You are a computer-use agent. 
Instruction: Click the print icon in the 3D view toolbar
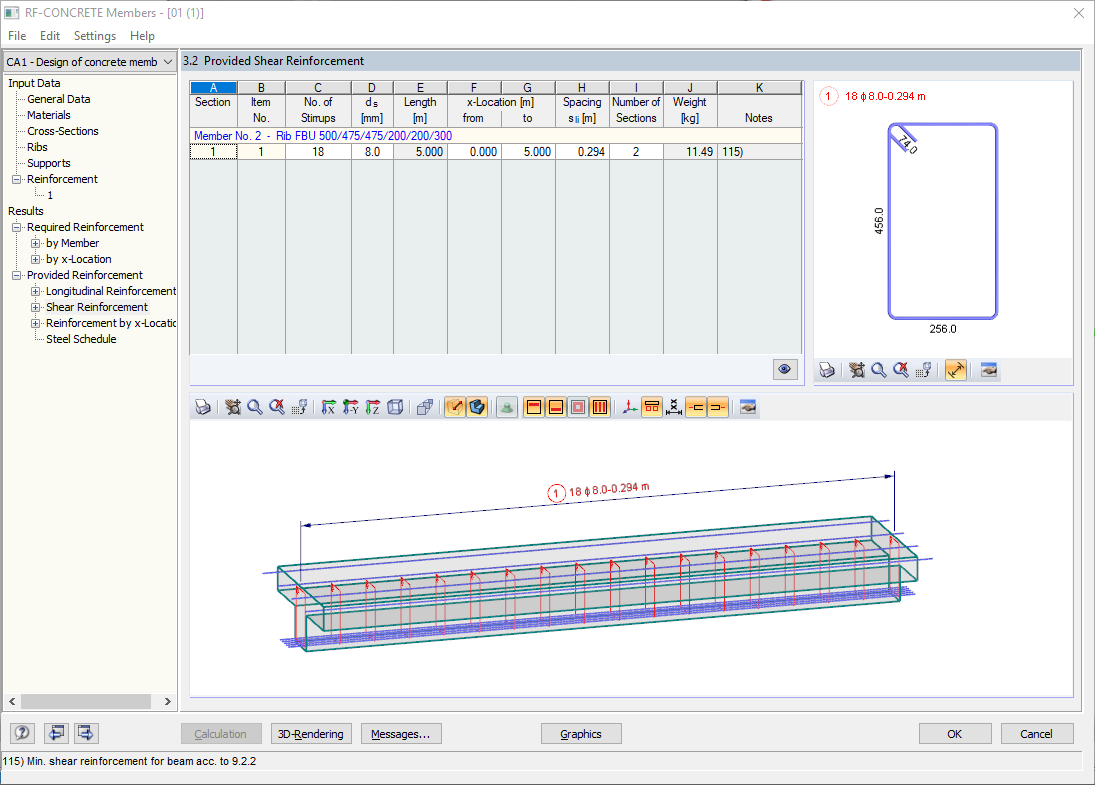tap(203, 407)
